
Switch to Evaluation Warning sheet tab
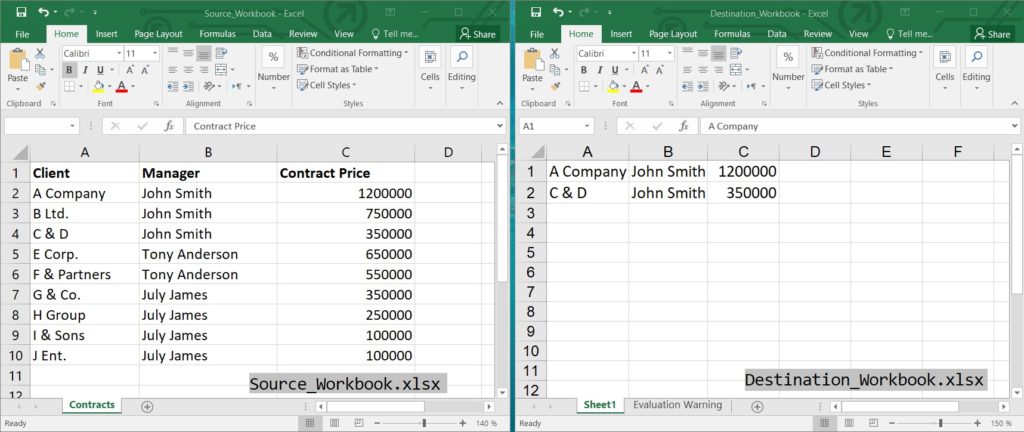(x=679, y=405)
